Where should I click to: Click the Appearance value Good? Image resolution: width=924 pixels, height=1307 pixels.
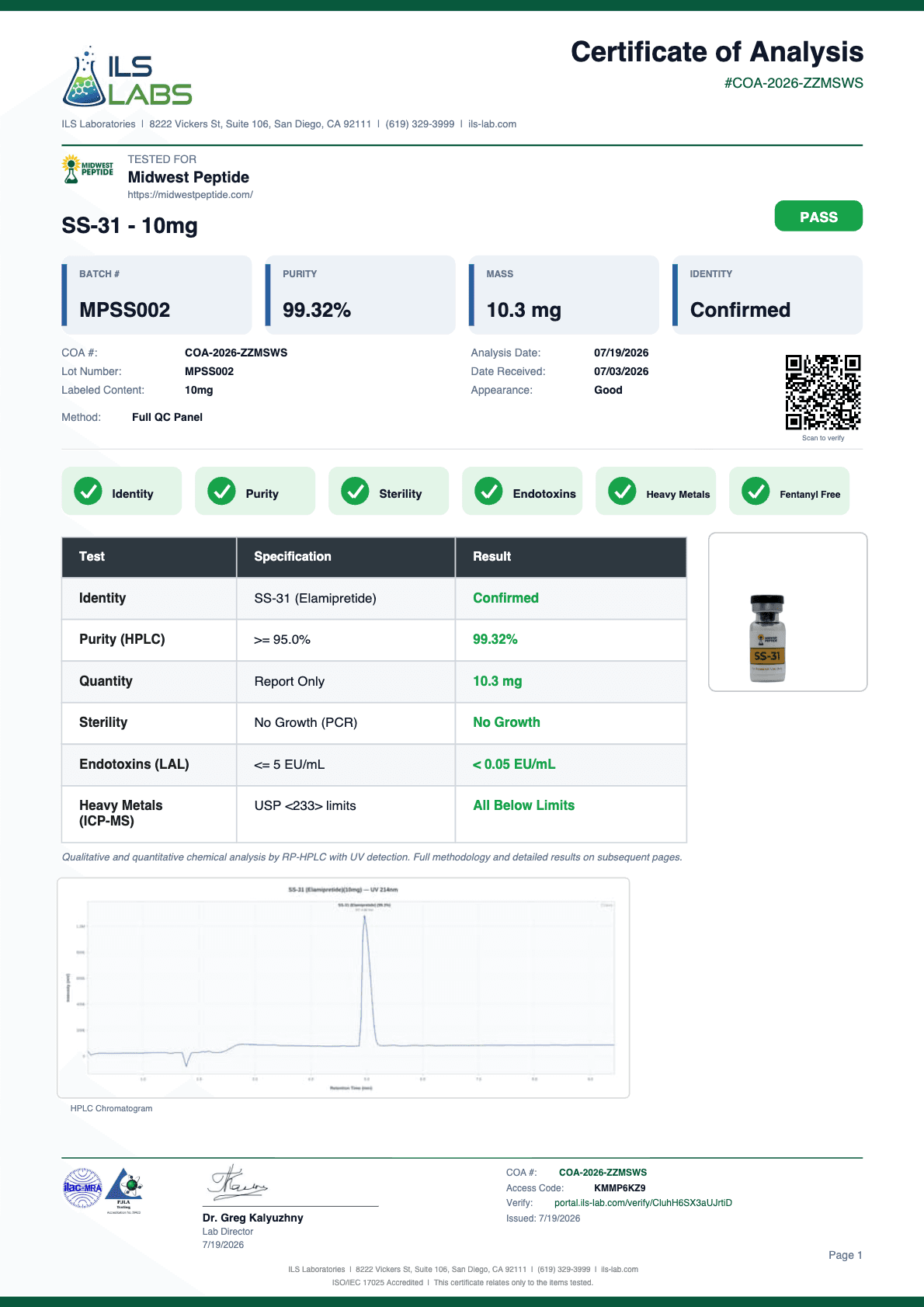tap(608, 390)
